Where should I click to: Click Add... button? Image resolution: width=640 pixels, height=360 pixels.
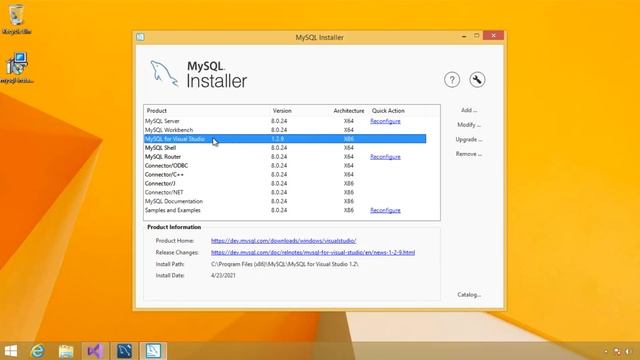469,110
